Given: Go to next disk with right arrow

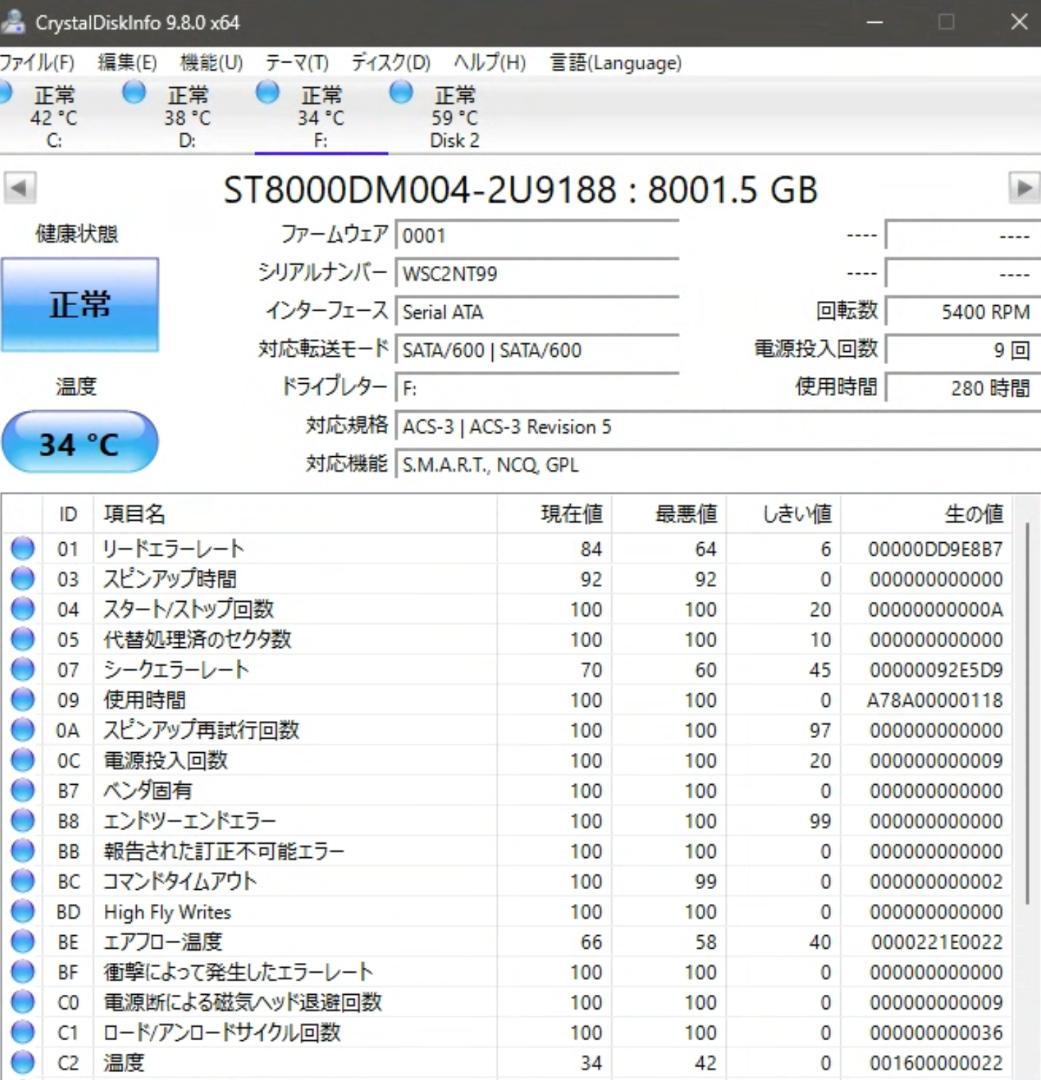Looking at the screenshot, I should pyautogui.click(x=1024, y=187).
